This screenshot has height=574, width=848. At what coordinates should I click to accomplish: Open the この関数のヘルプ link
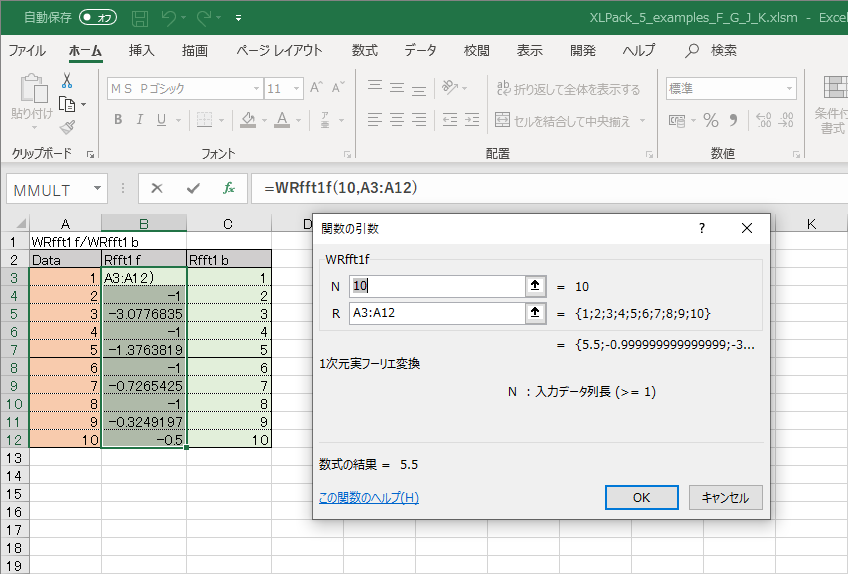(x=368, y=498)
